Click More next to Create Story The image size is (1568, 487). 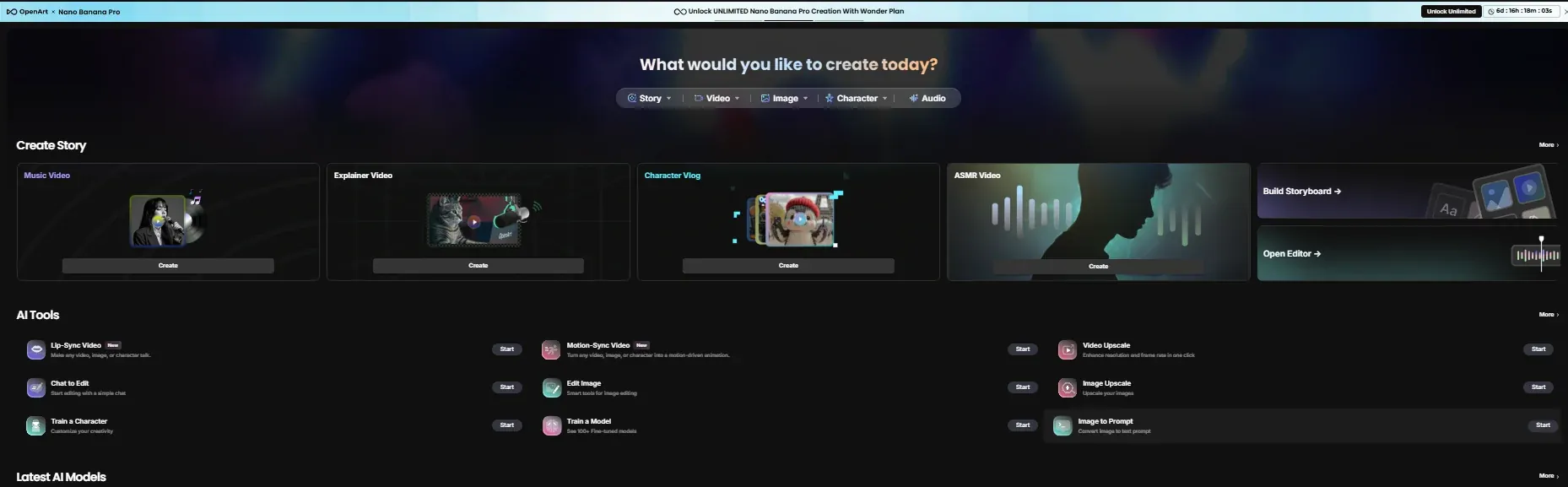click(x=1548, y=145)
